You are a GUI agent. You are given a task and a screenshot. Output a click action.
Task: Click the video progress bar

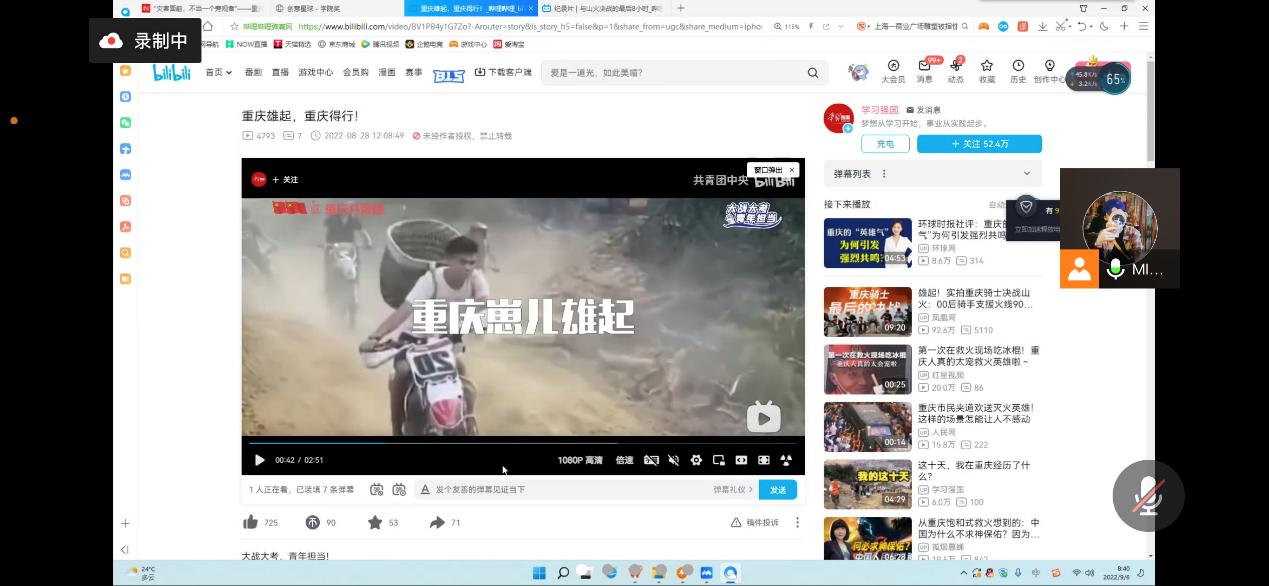click(x=523, y=442)
